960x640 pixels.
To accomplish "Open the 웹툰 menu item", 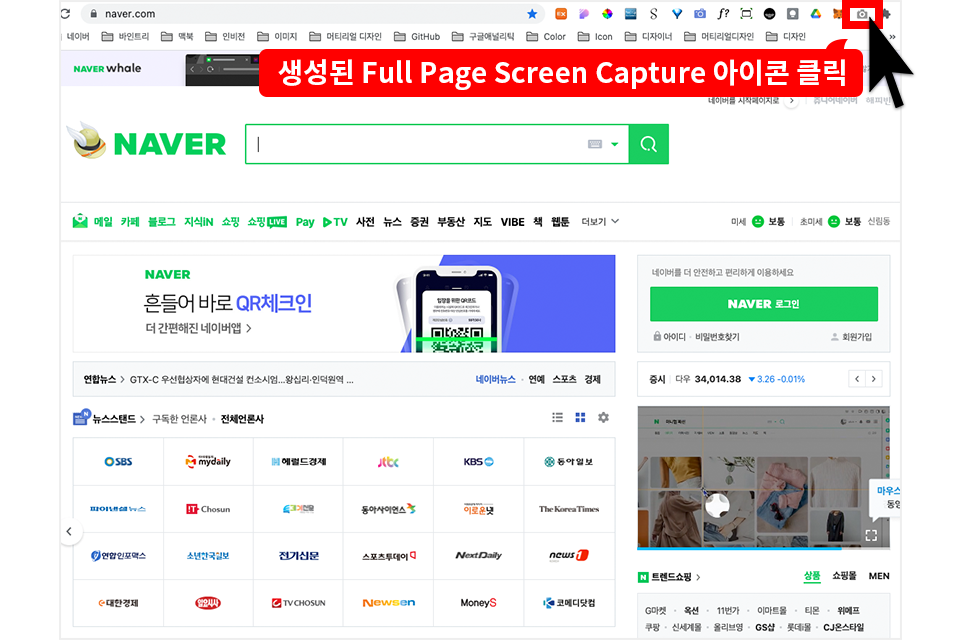I will click(x=560, y=222).
